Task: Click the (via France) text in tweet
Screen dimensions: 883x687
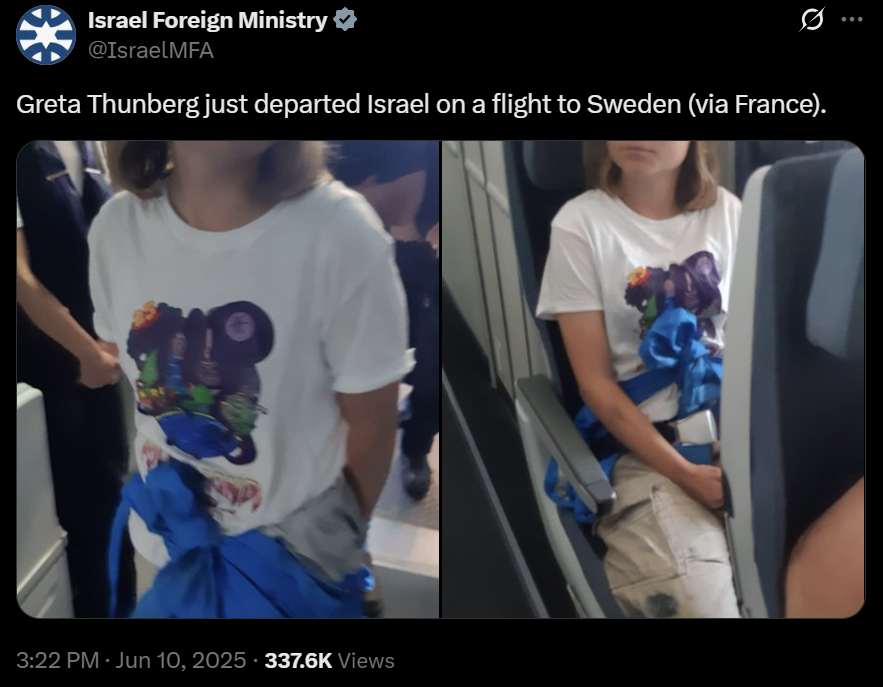Action: pos(757,104)
